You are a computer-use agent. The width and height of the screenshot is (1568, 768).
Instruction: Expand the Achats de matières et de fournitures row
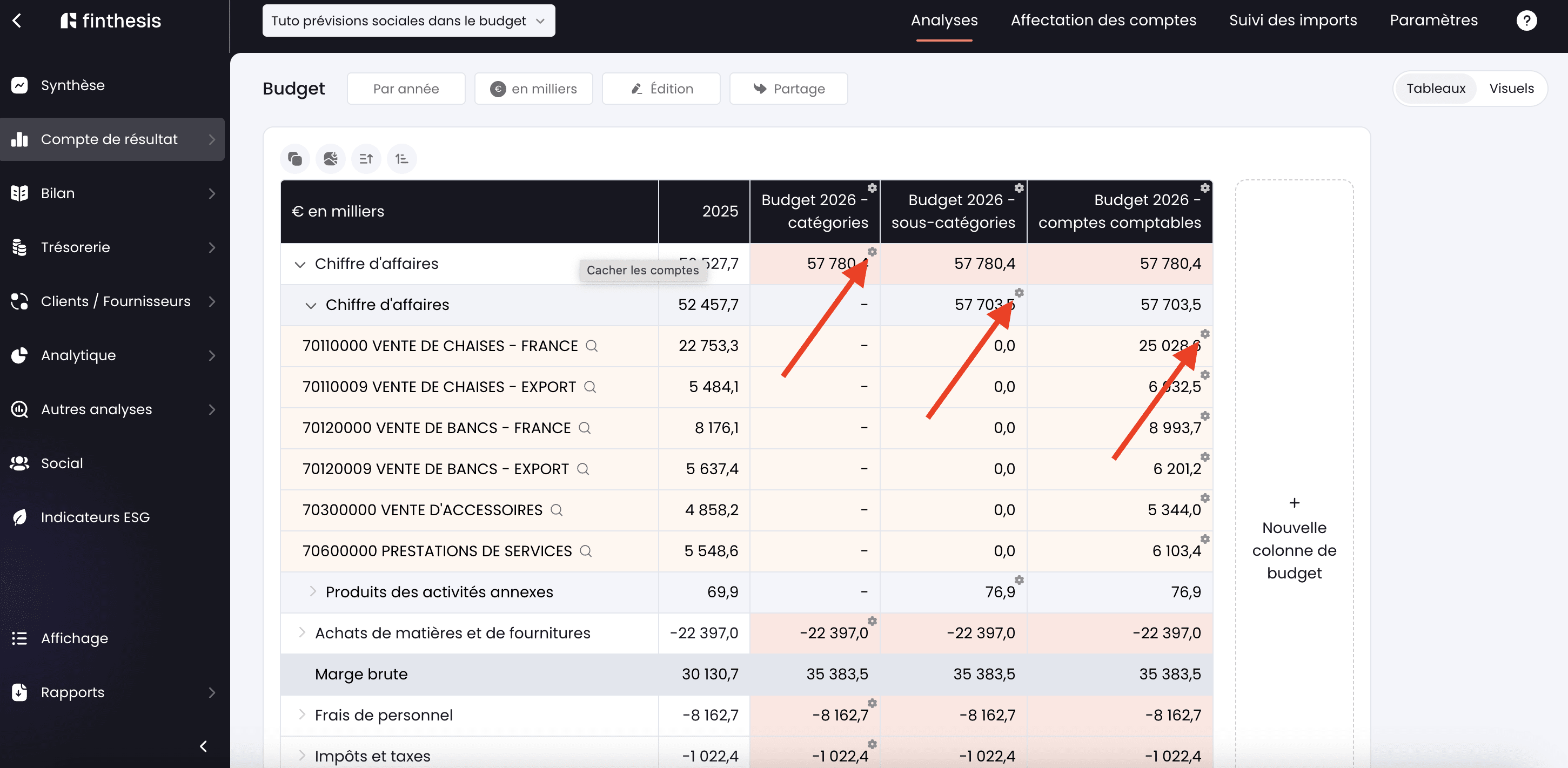point(302,632)
